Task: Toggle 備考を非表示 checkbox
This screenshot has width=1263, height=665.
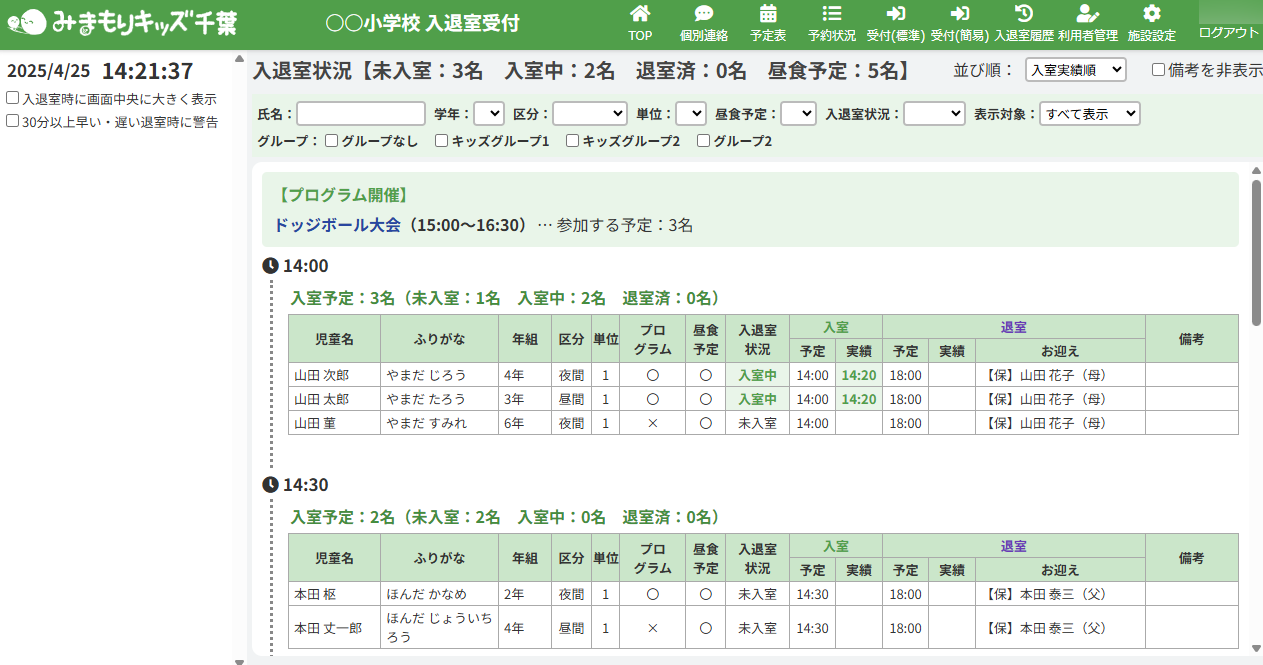Action: pyautogui.click(x=1159, y=70)
